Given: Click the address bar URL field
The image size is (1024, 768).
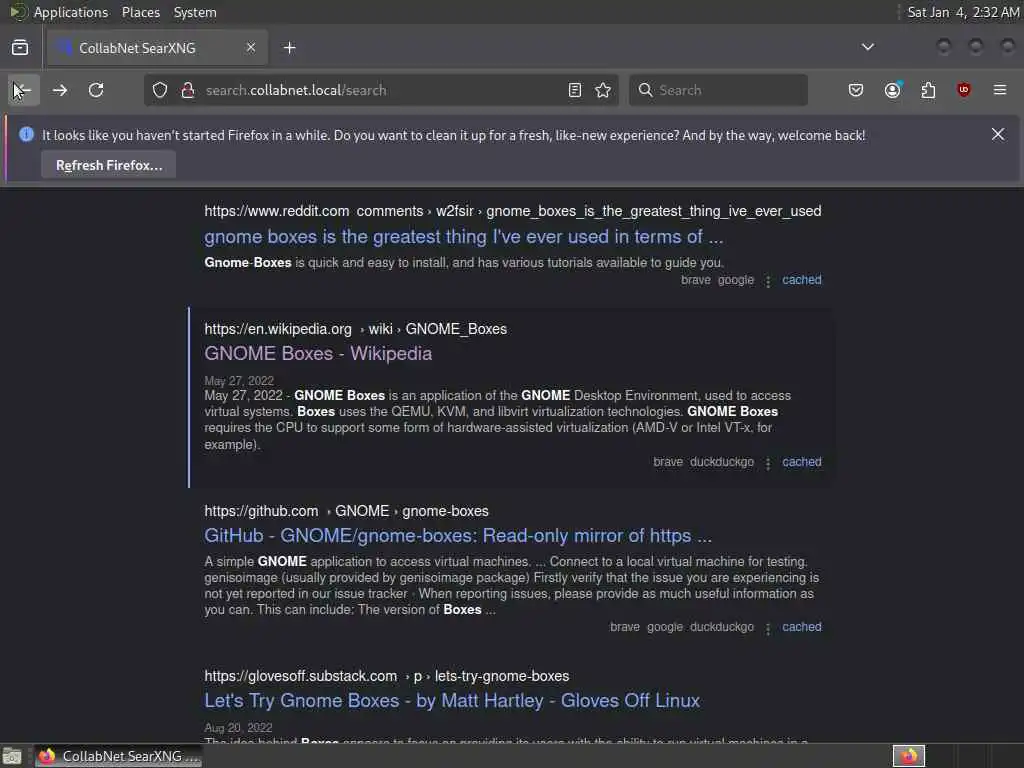Looking at the screenshot, I should pyautogui.click(x=381, y=90).
